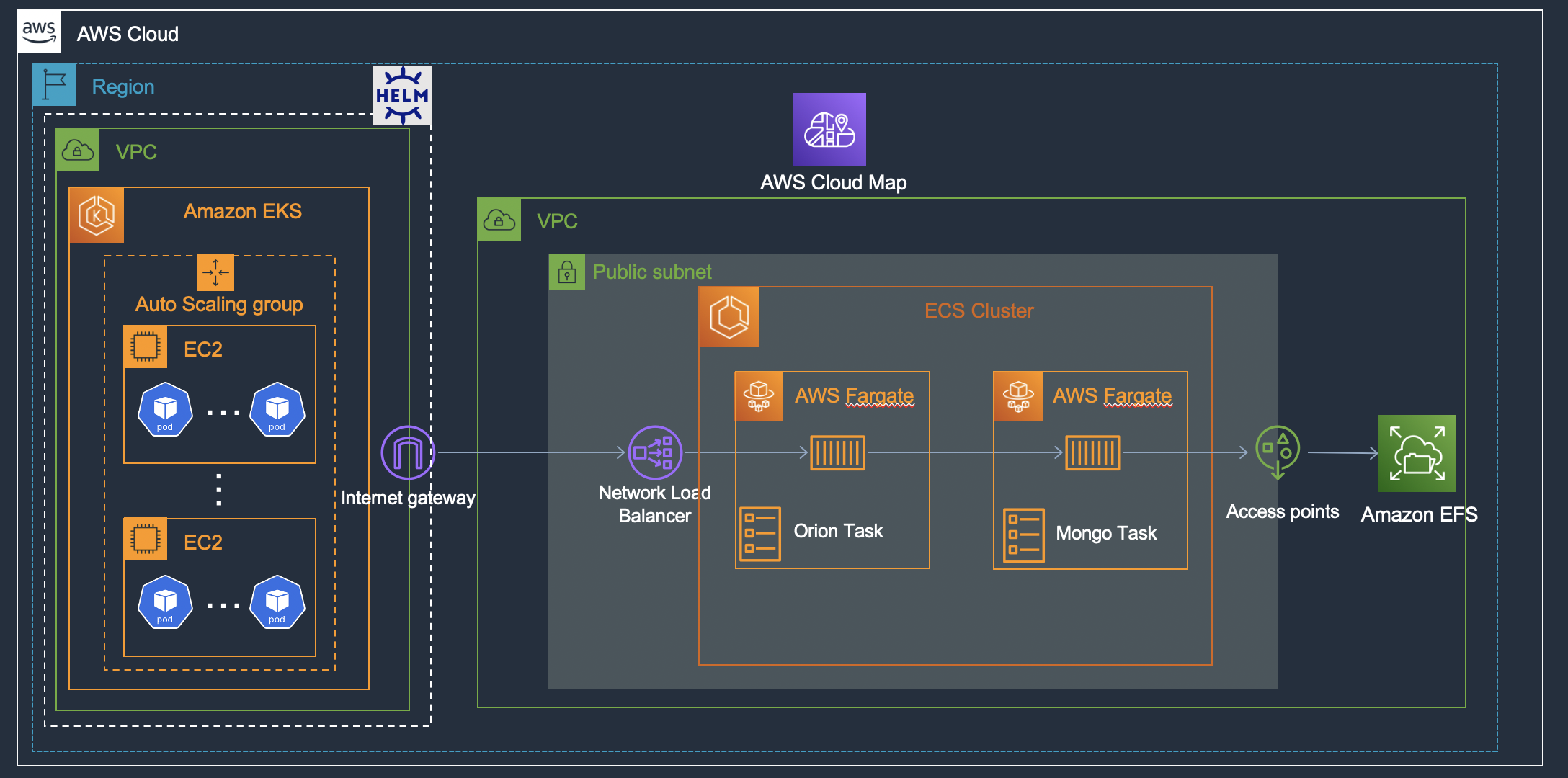Click the bottom EC2 label

tap(203, 542)
